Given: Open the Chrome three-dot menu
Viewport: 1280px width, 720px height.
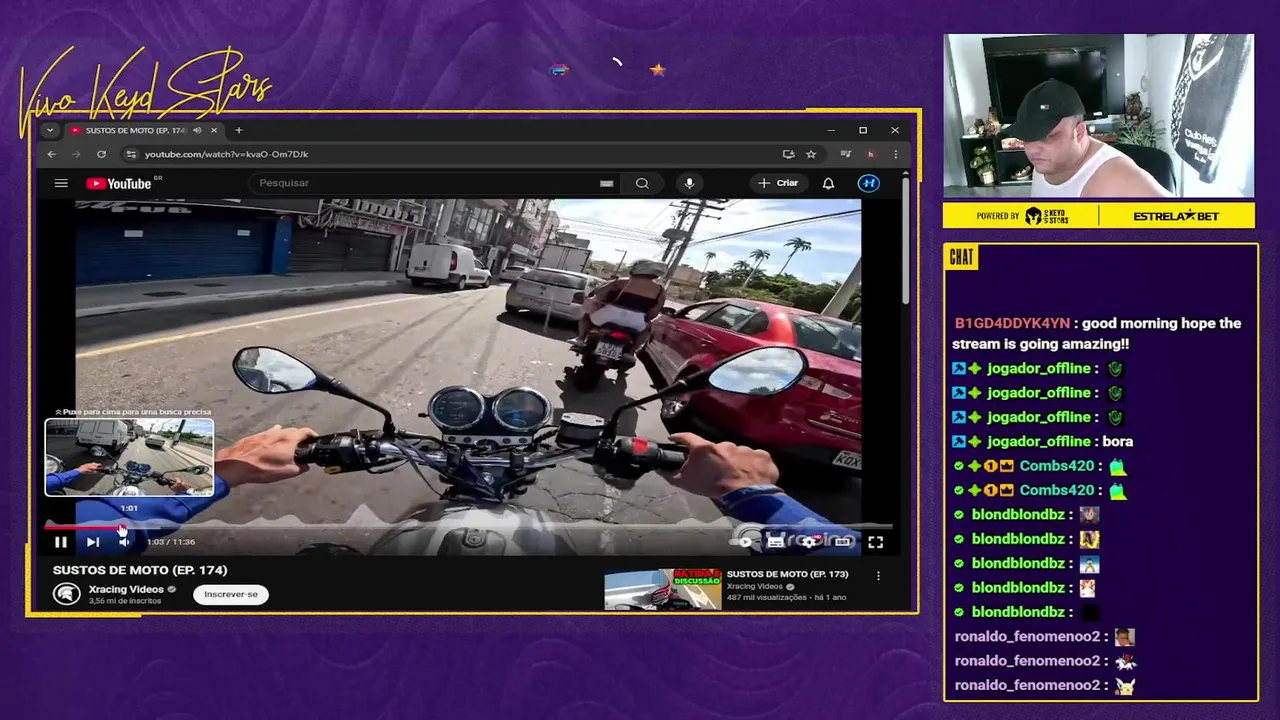Looking at the screenshot, I should pyautogui.click(x=895, y=154).
